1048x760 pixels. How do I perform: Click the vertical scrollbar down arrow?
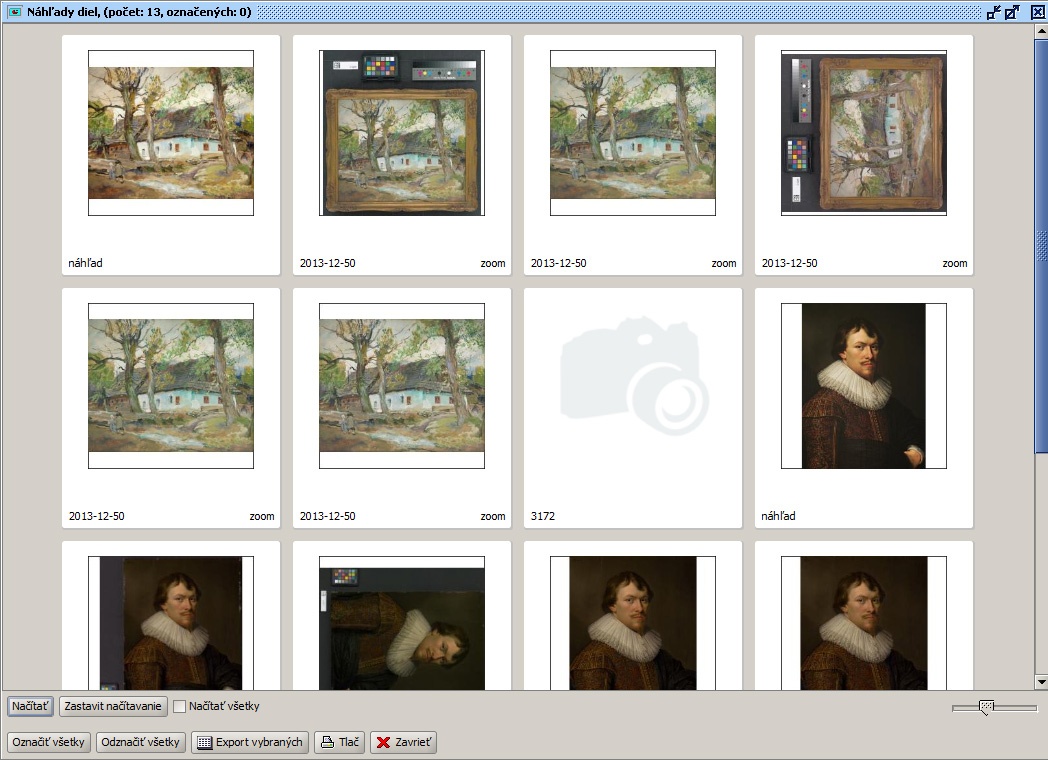coord(1041,682)
